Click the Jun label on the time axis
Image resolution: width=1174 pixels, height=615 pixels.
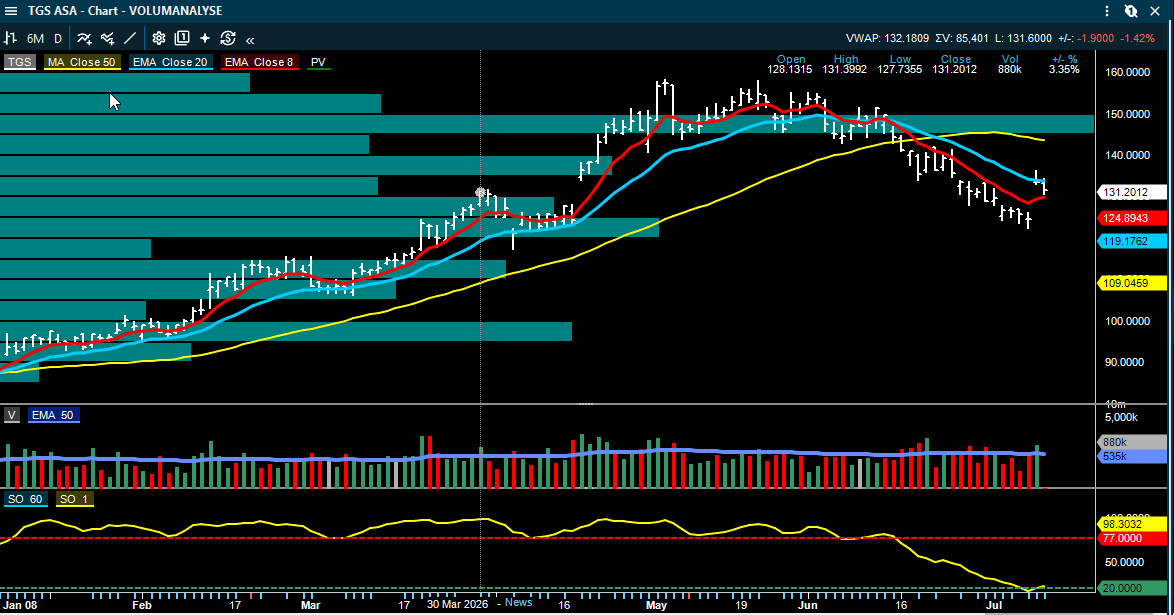point(808,605)
